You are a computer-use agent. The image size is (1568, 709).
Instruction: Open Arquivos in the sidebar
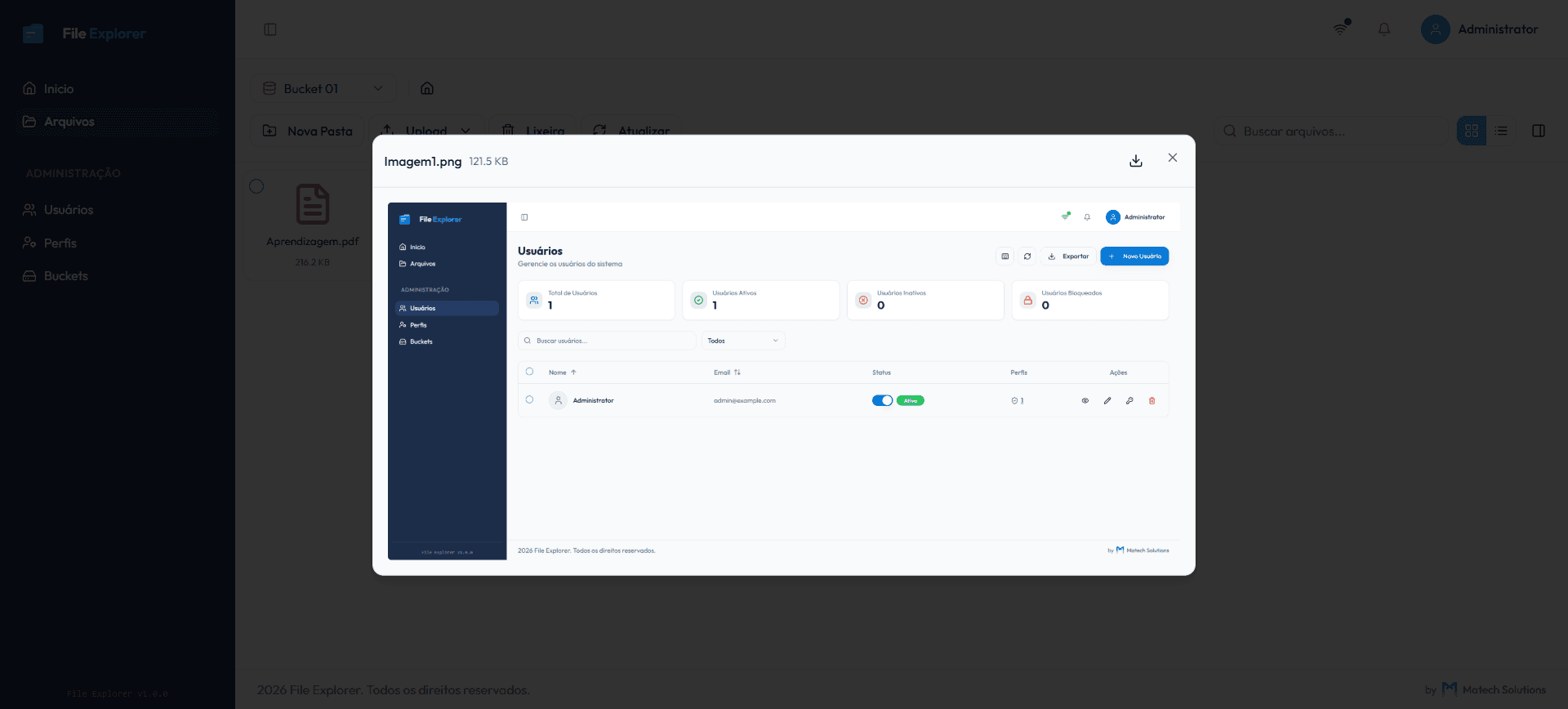[118, 122]
